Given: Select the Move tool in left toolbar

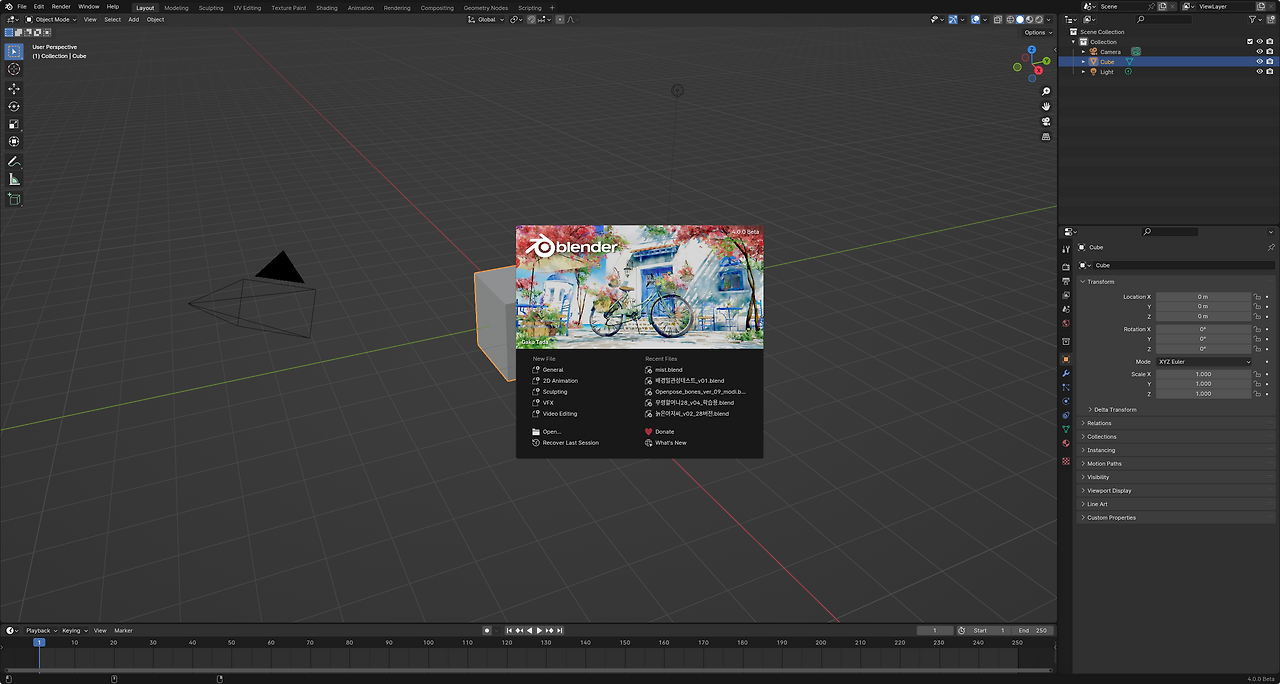Looking at the screenshot, I should click(14, 88).
